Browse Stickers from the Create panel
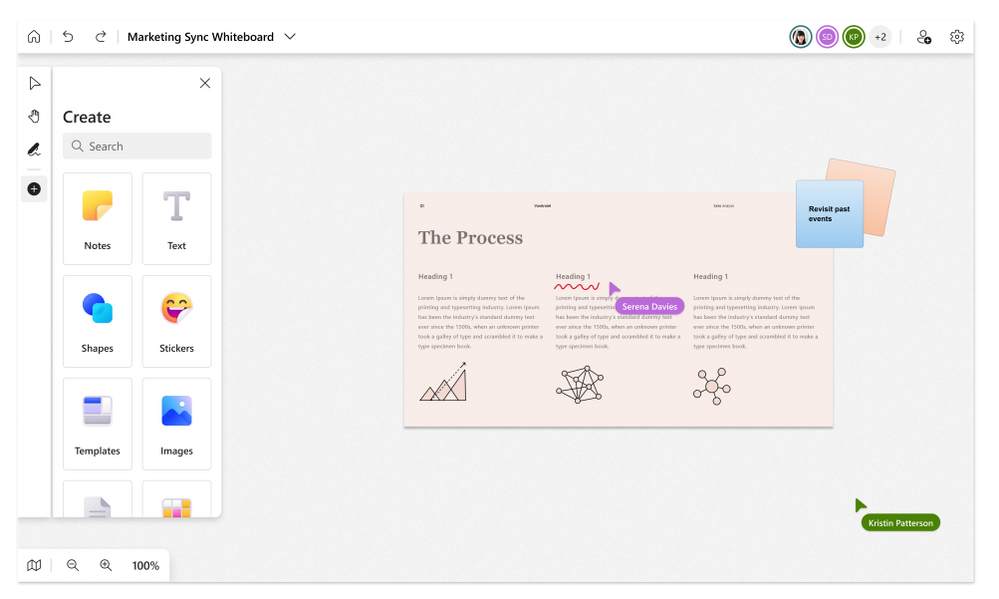 pyautogui.click(x=176, y=321)
